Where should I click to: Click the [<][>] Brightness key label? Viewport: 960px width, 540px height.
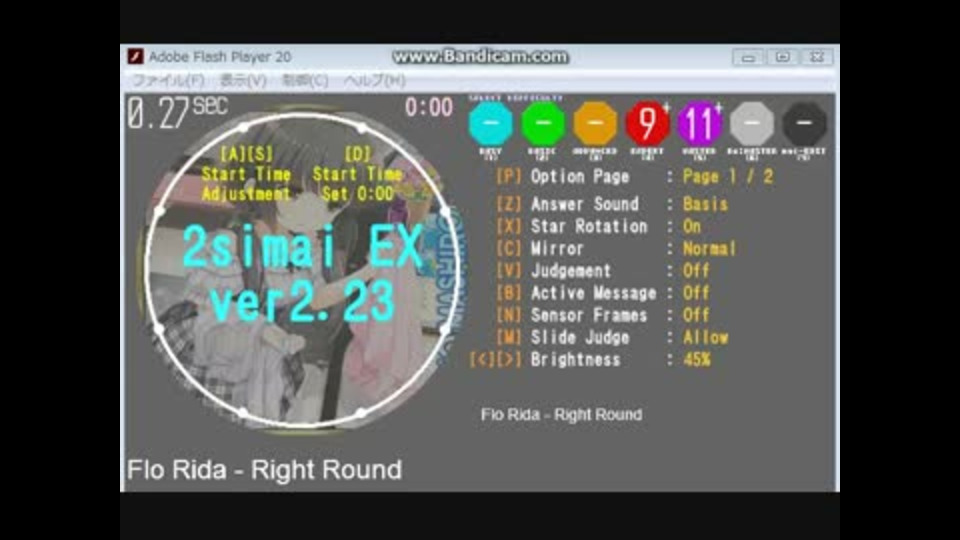495,359
